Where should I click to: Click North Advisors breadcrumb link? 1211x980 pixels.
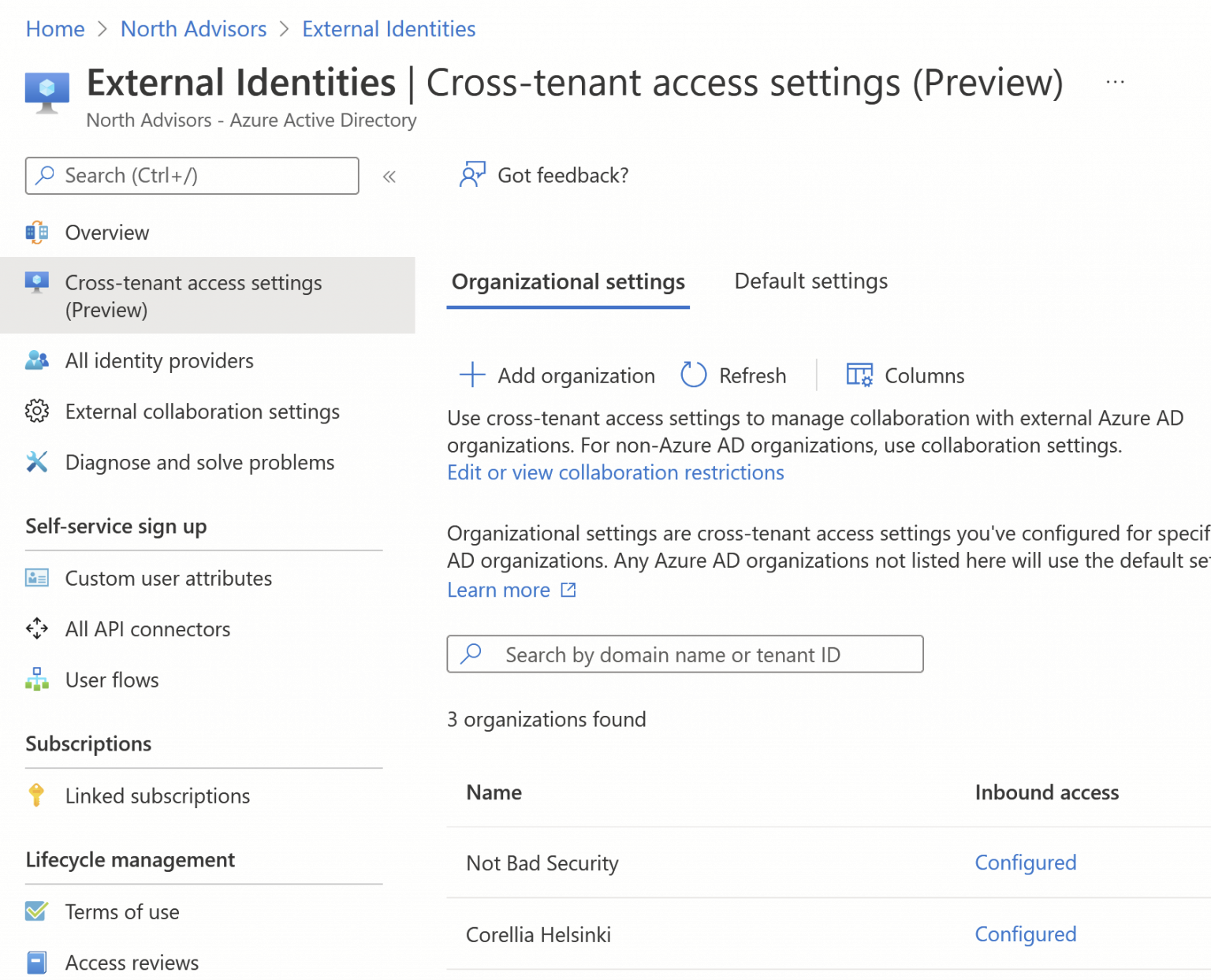pos(194,29)
